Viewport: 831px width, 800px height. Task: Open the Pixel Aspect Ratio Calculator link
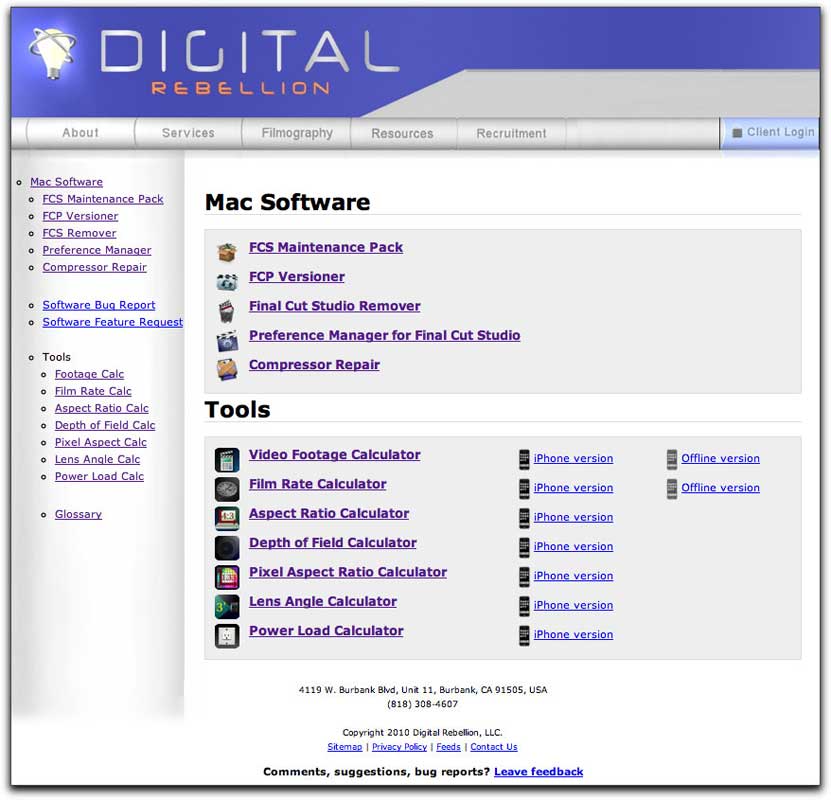[x=348, y=572]
